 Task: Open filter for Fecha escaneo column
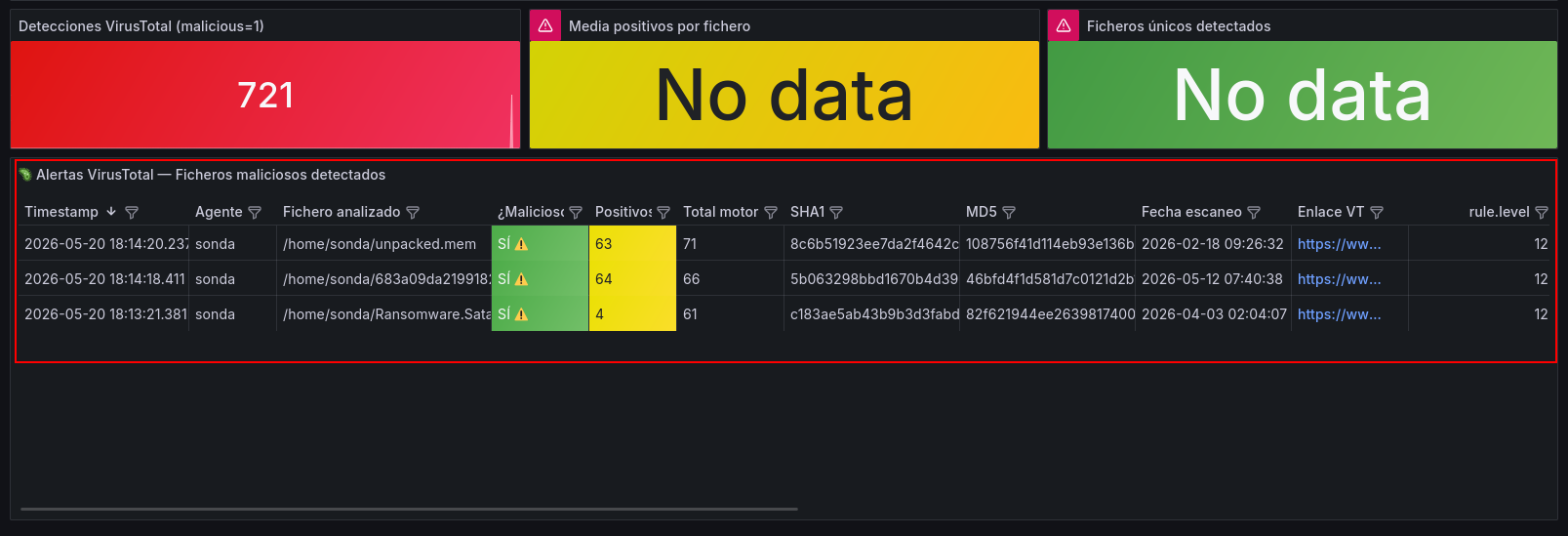(x=1254, y=212)
